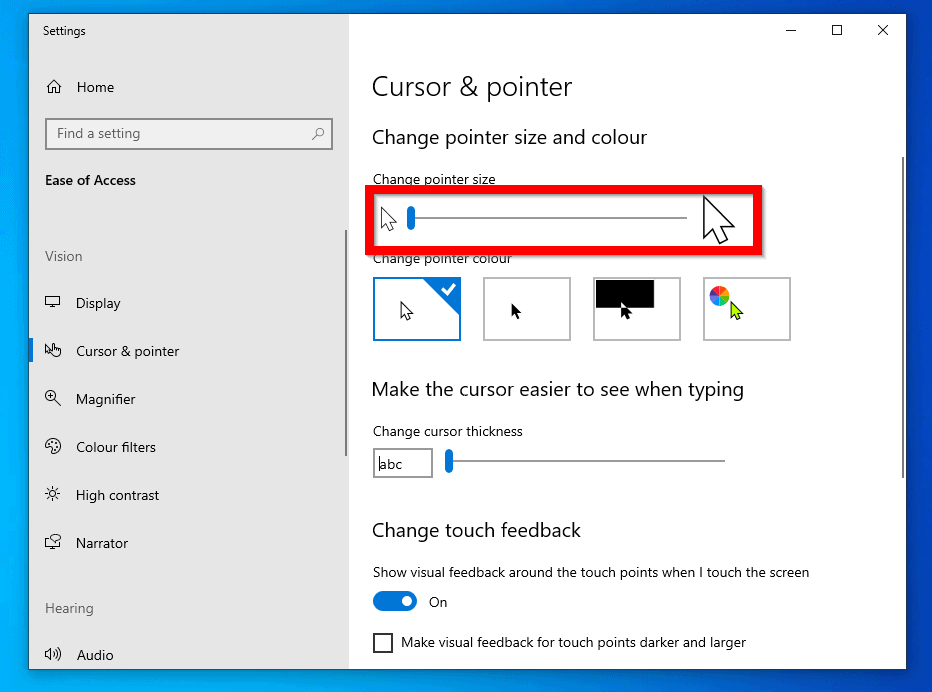
Task: Click the Colour filters palette icon
Action: tap(54, 447)
